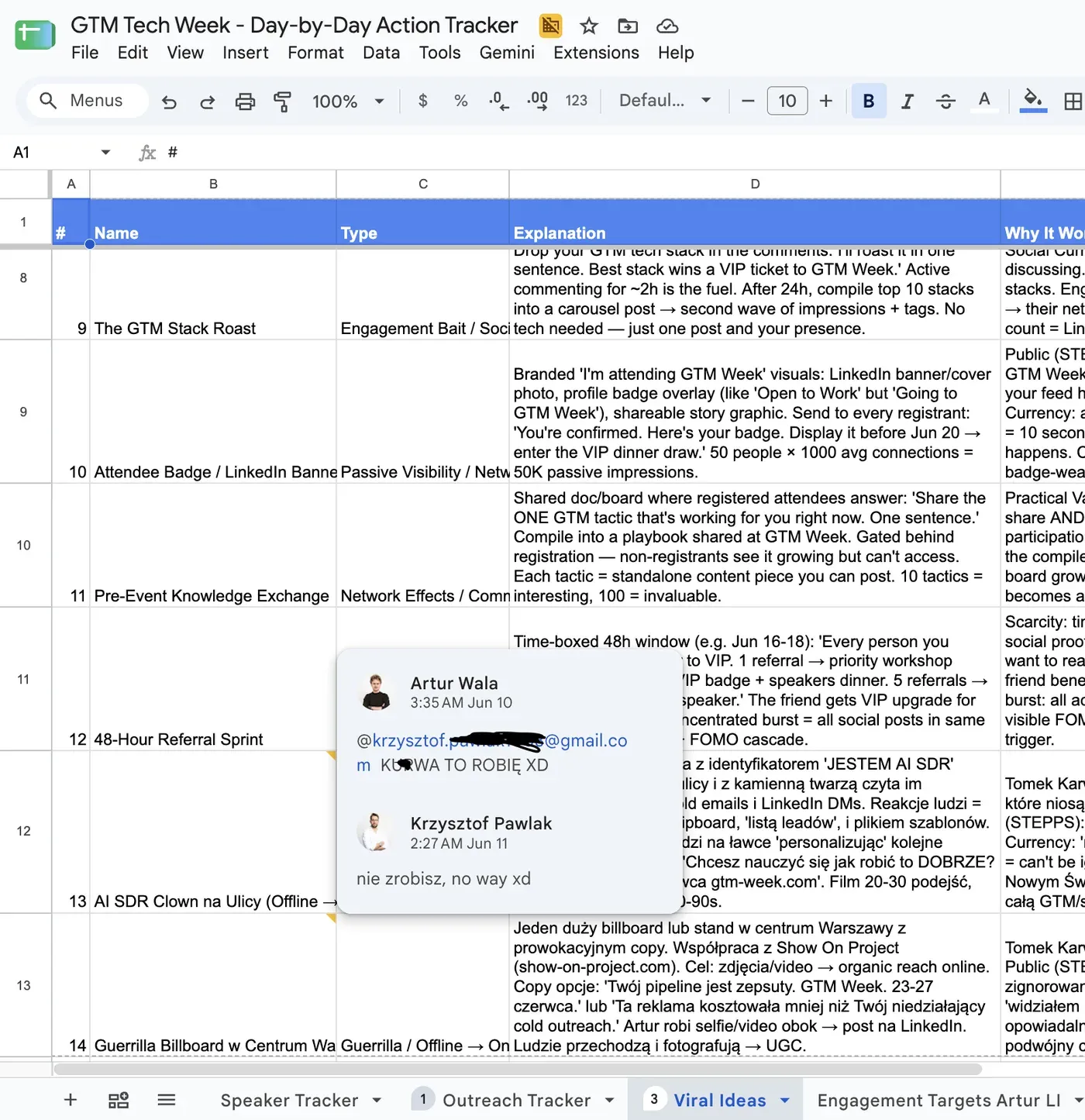Format as currency with dollar icon

[422, 101]
